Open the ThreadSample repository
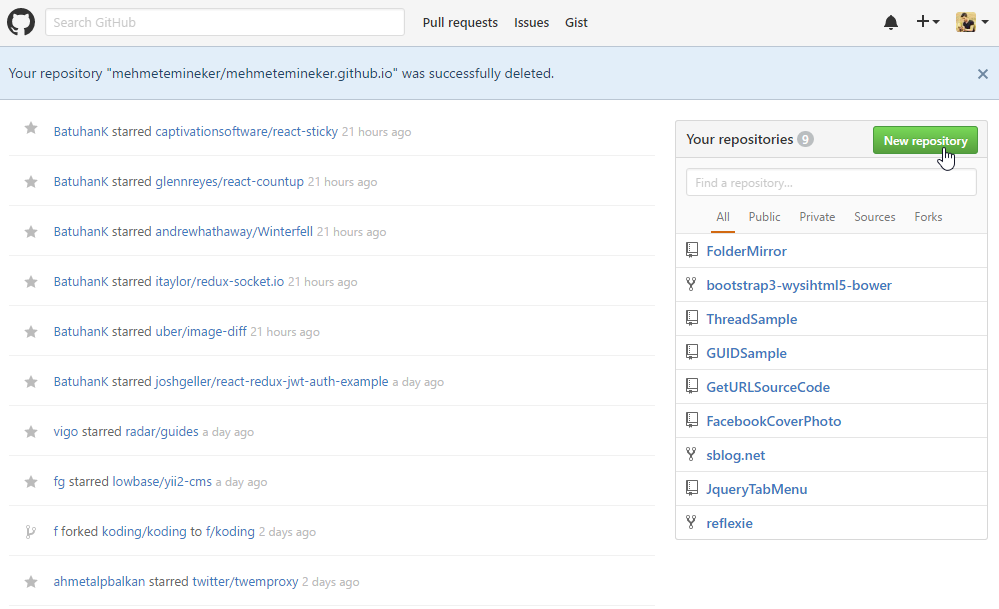The height and width of the screenshot is (609, 999). pos(751,319)
